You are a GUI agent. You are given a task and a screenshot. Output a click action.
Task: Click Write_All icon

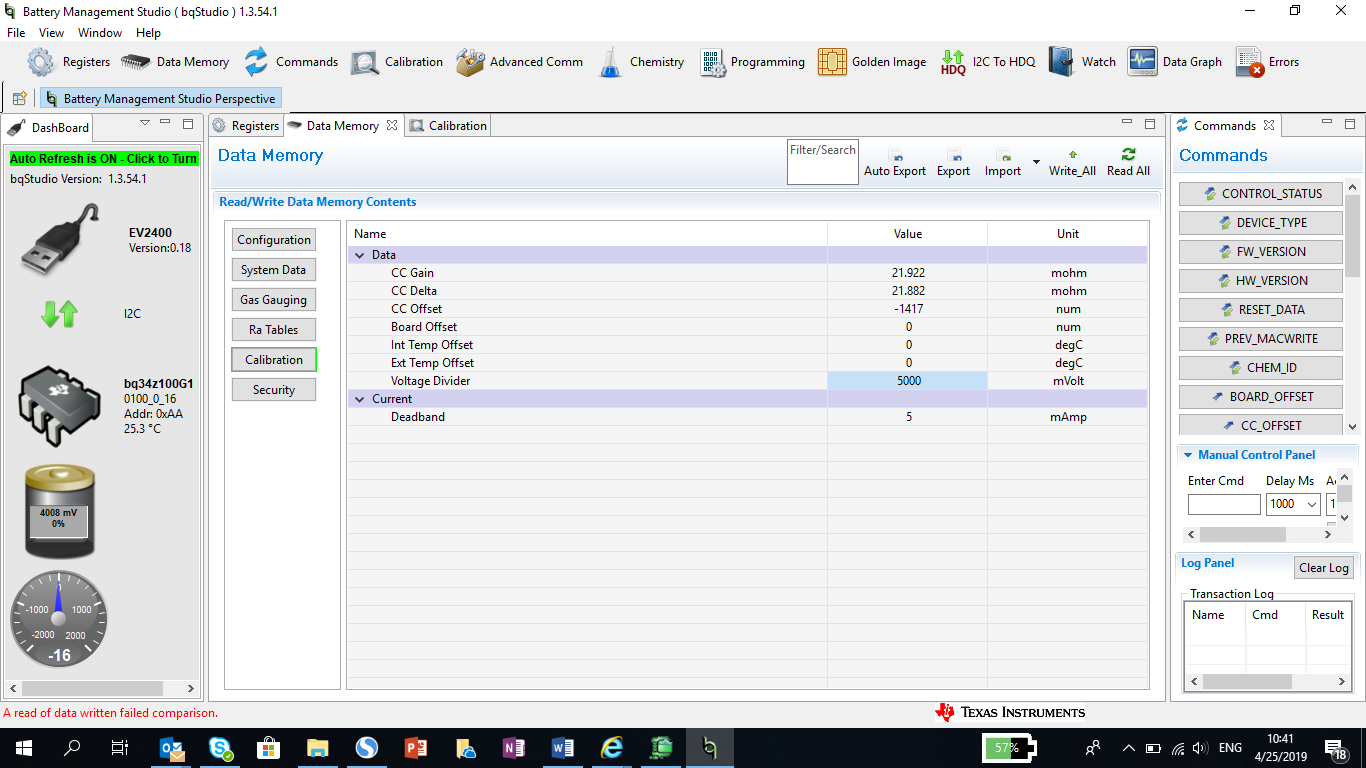[x=1072, y=155]
